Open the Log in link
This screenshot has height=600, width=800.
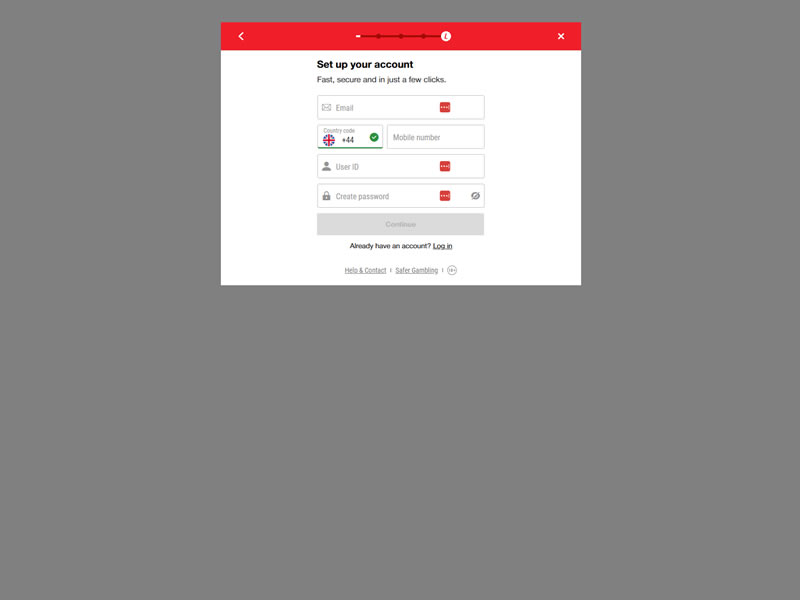point(442,246)
